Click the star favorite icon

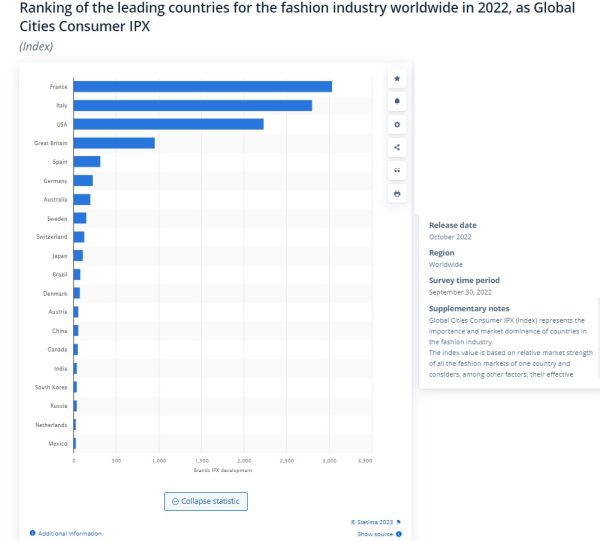click(x=397, y=79)
